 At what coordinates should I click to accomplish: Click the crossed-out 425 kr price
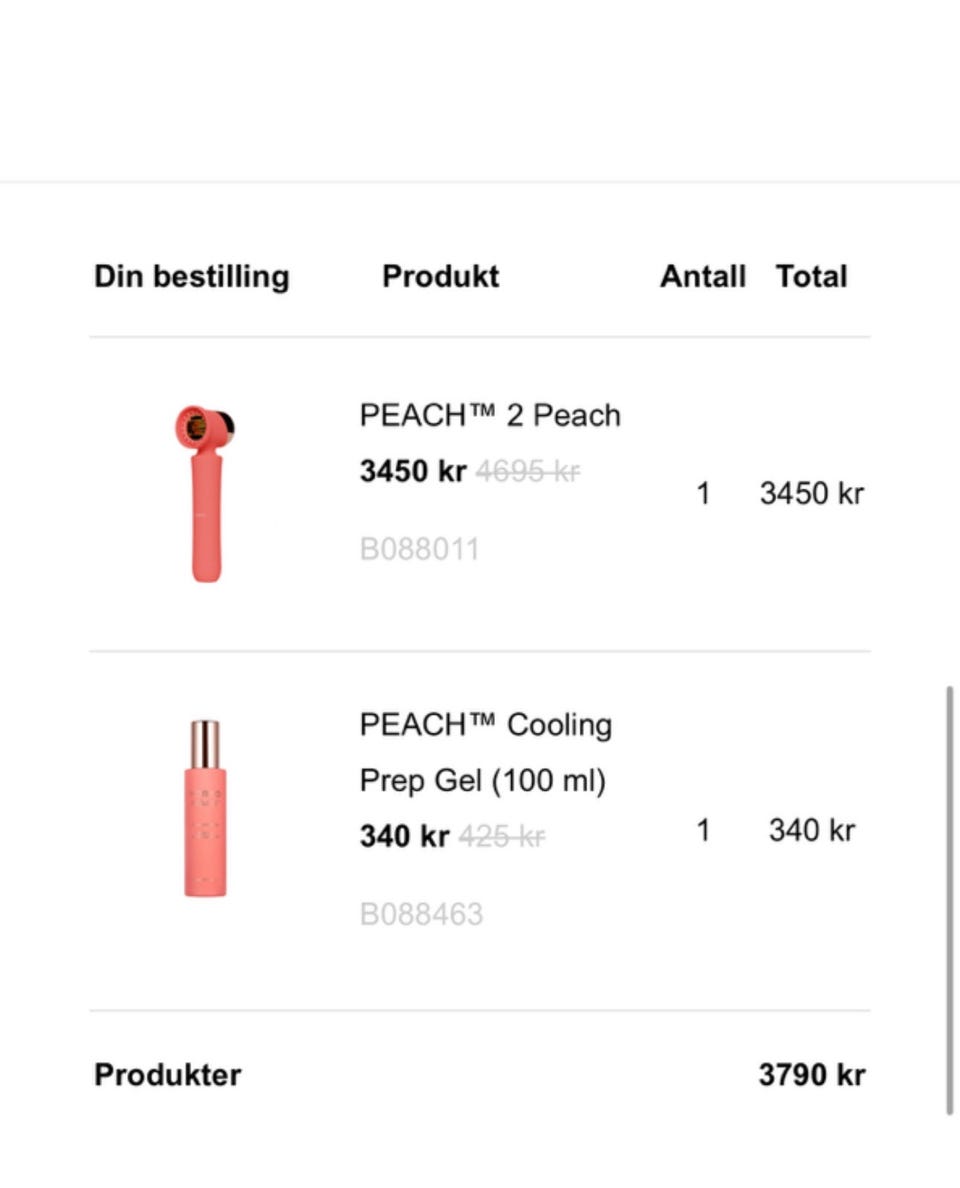point(501,836)
